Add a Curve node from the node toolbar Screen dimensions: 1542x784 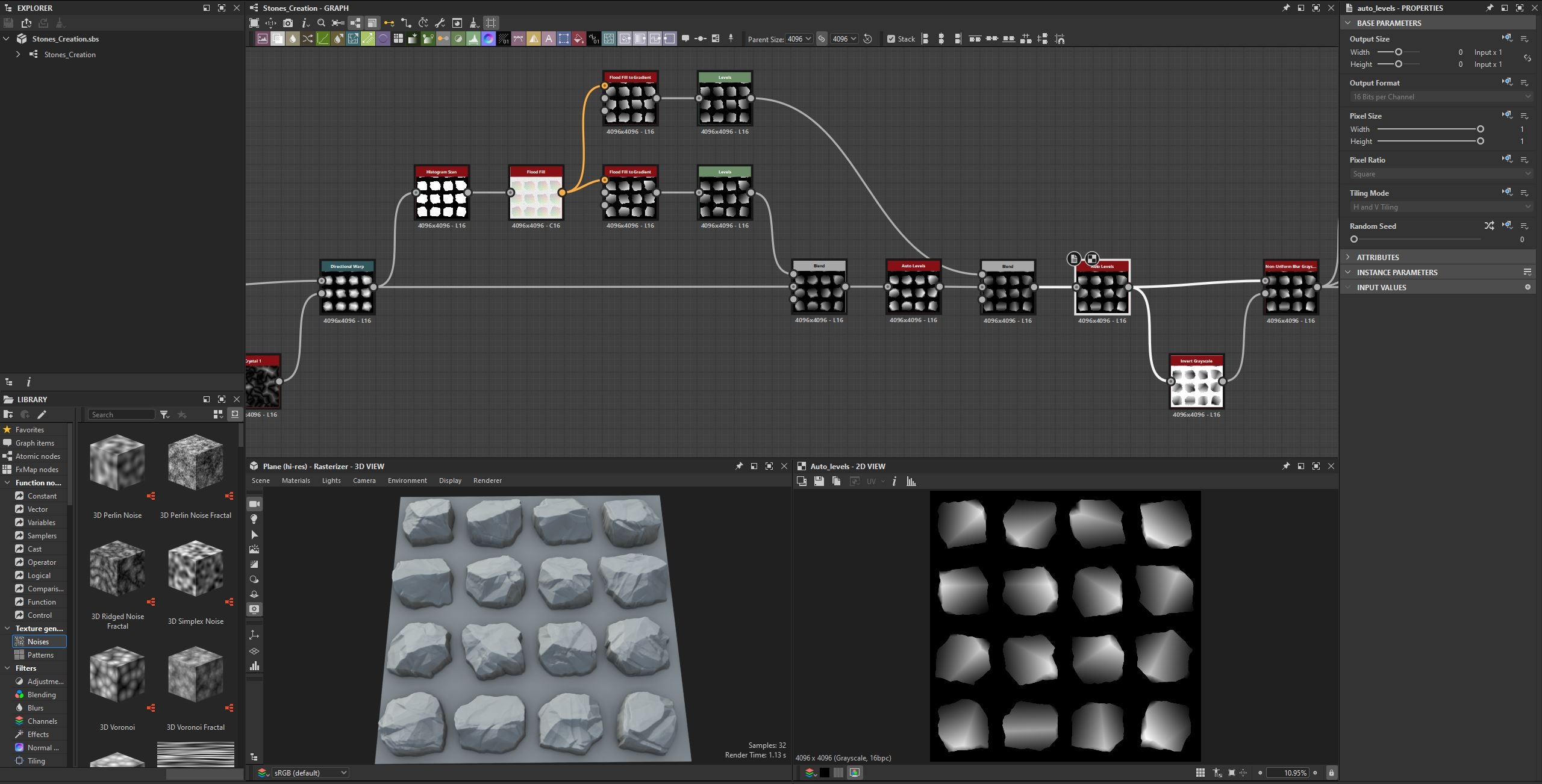tap(323, 39)
